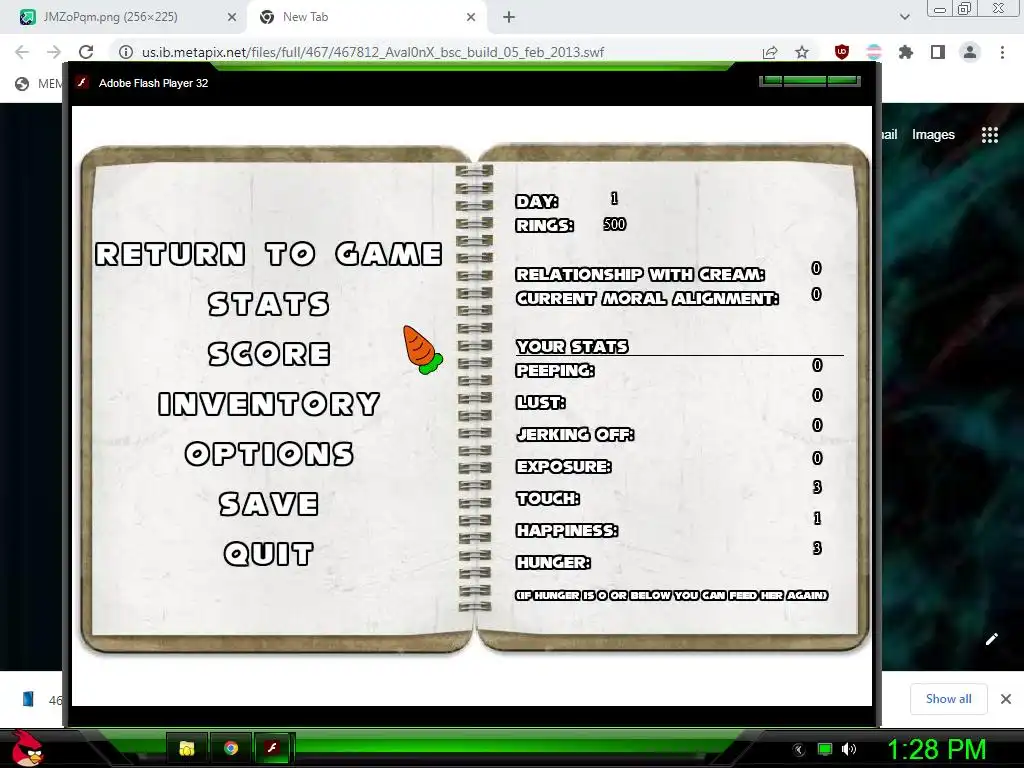This screenshot has height=768, width=1024.
Task: Open the Images link on New Tab page
Action: pyautogui.click(x=933, y=135)
